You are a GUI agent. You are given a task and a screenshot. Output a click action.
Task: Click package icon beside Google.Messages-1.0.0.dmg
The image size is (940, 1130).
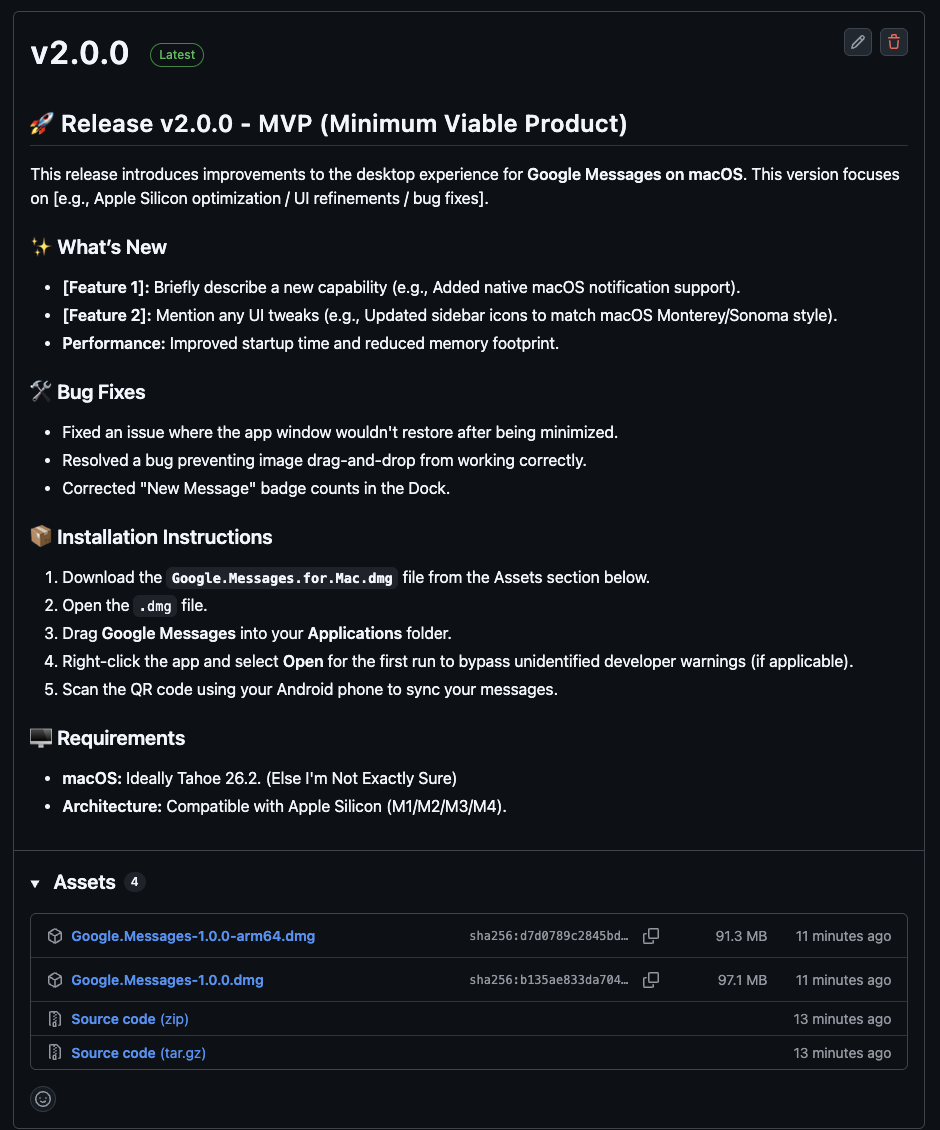click(55, 980)
